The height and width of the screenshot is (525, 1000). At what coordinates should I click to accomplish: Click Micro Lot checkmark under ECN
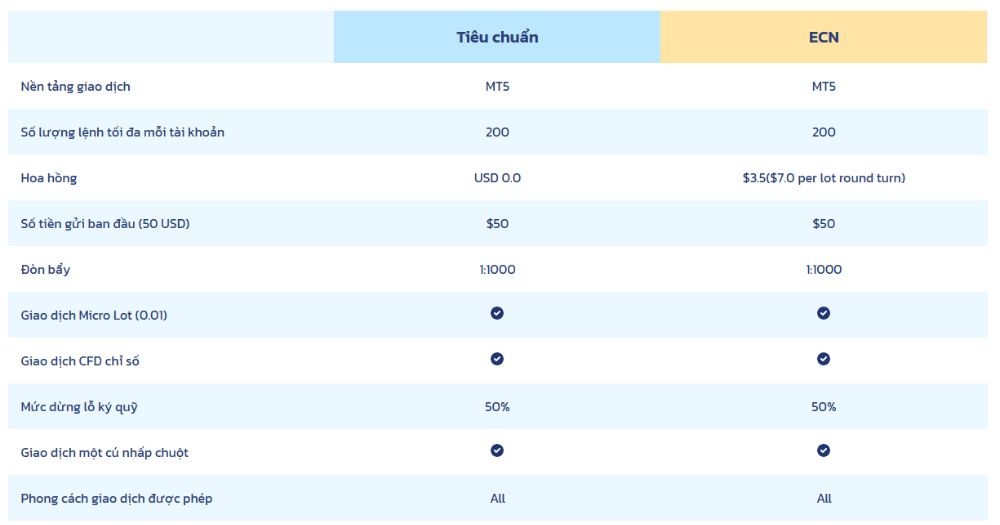[x=823, y=313]
